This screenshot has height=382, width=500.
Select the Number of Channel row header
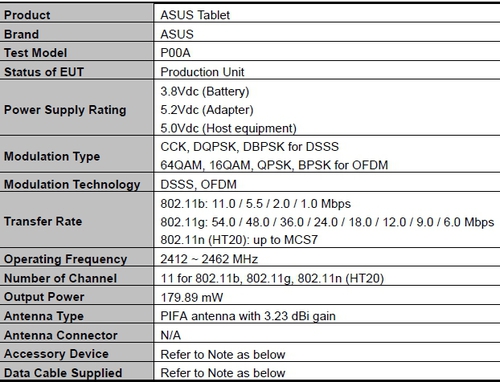click(77, 276)
